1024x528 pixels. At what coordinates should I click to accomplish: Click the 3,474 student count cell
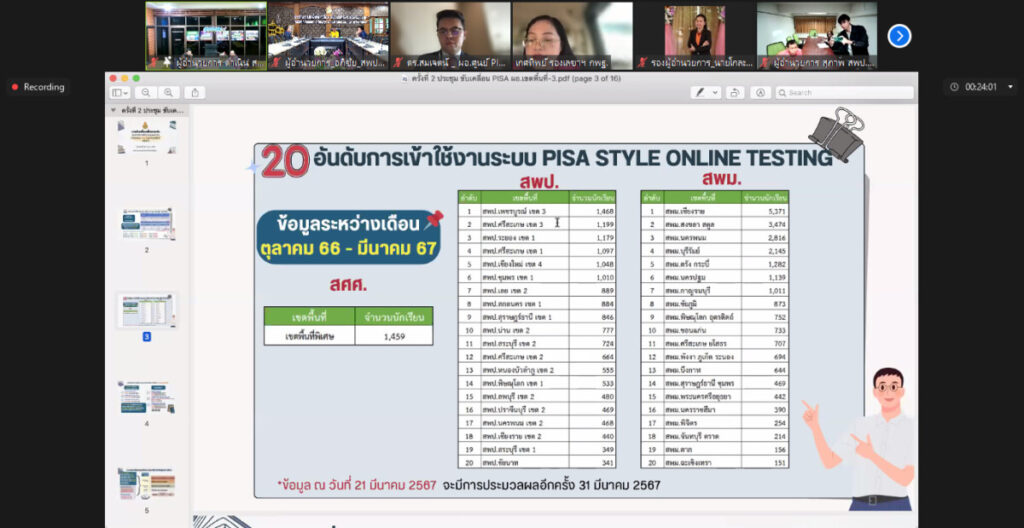point(765,224)
